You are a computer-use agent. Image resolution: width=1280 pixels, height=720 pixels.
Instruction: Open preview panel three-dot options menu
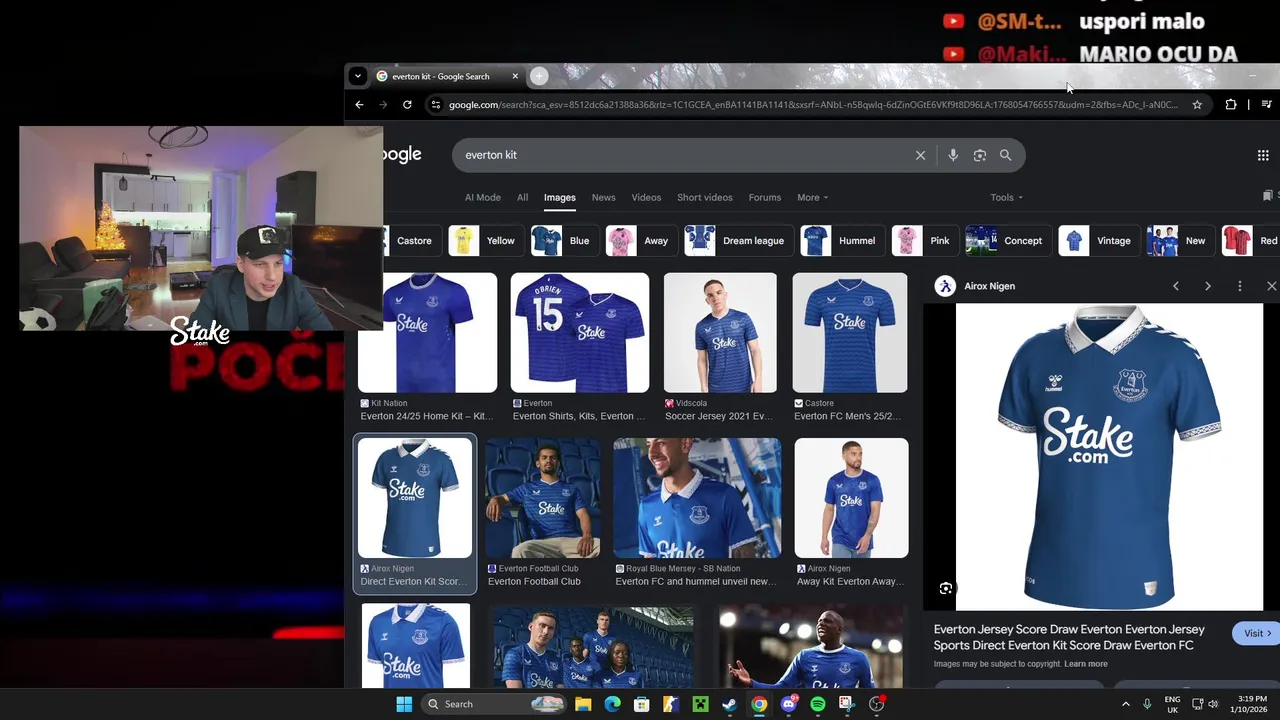coord(1240,286)
